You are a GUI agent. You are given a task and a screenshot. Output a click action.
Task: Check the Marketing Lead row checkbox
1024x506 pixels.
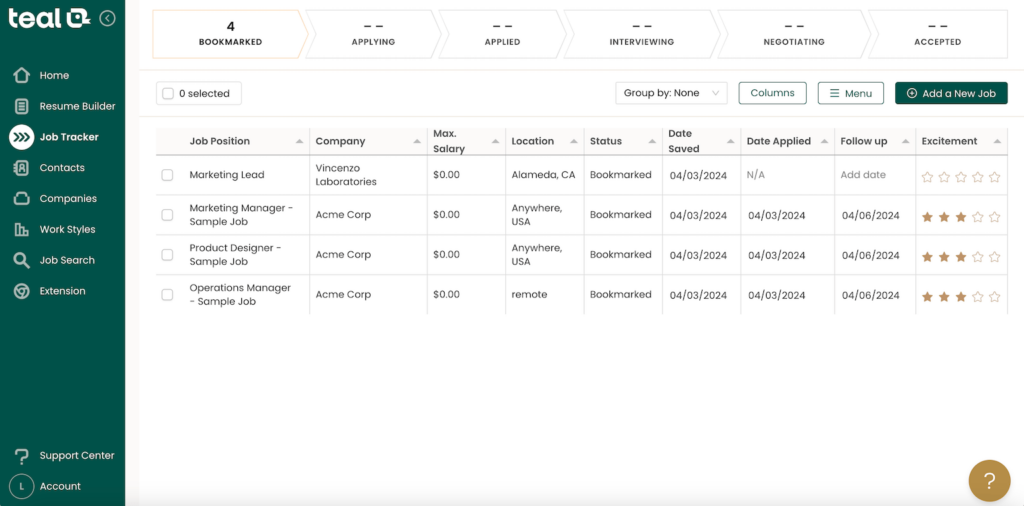167,175
